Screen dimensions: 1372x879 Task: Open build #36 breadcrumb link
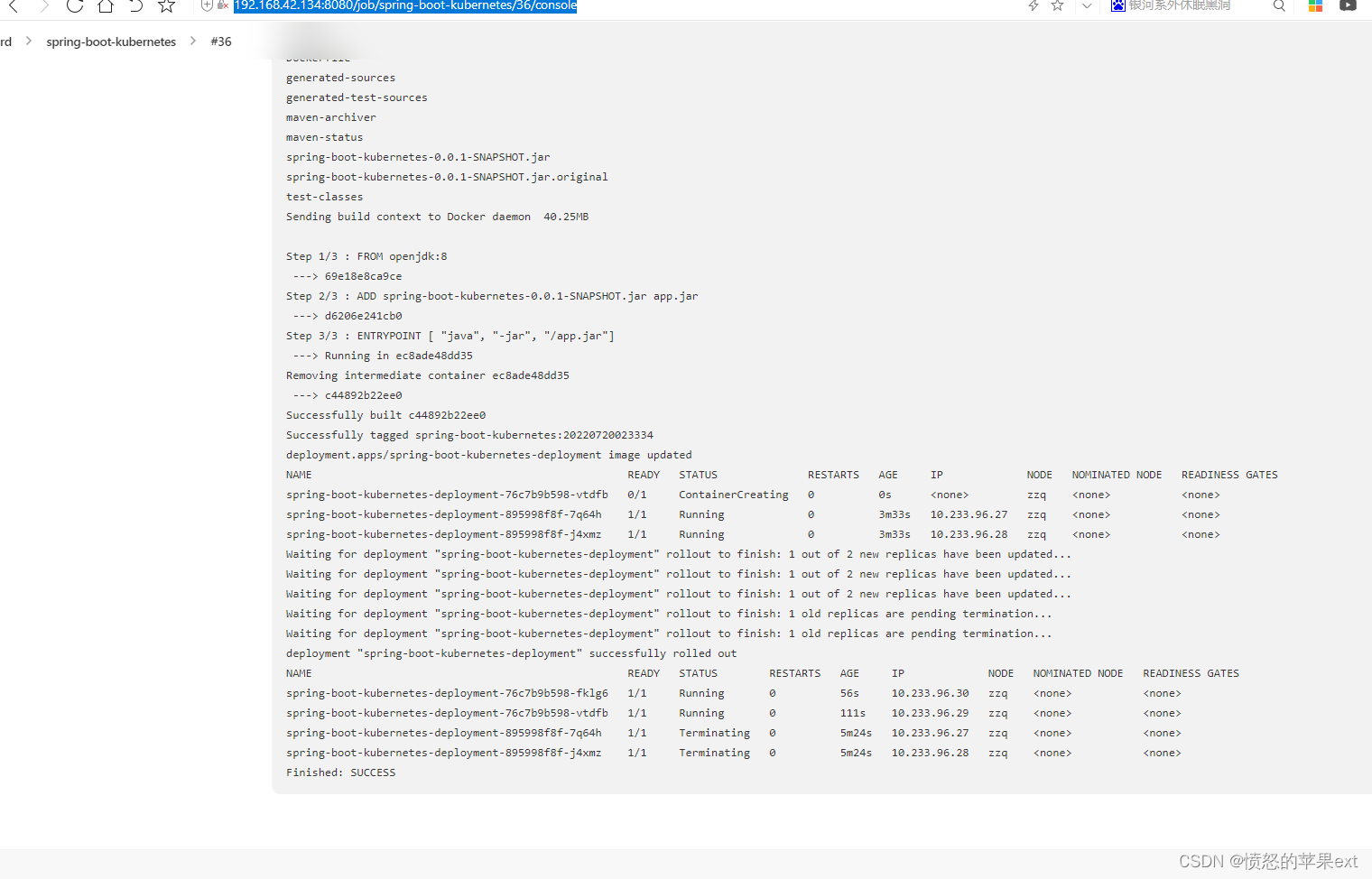coord(221,42)
